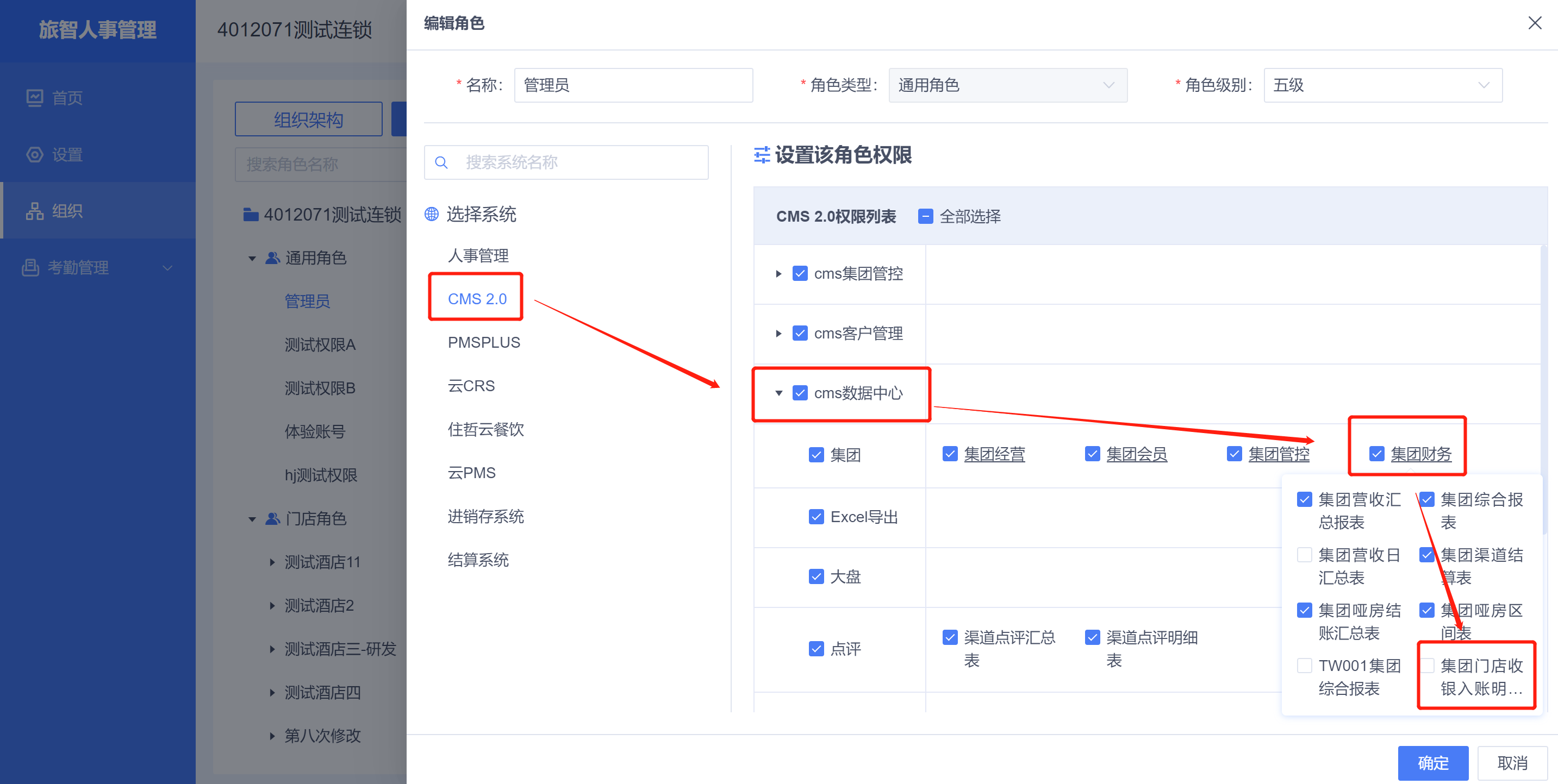
Task: Click the user group icon beside 通用角色
Action: tap(272, 258)
